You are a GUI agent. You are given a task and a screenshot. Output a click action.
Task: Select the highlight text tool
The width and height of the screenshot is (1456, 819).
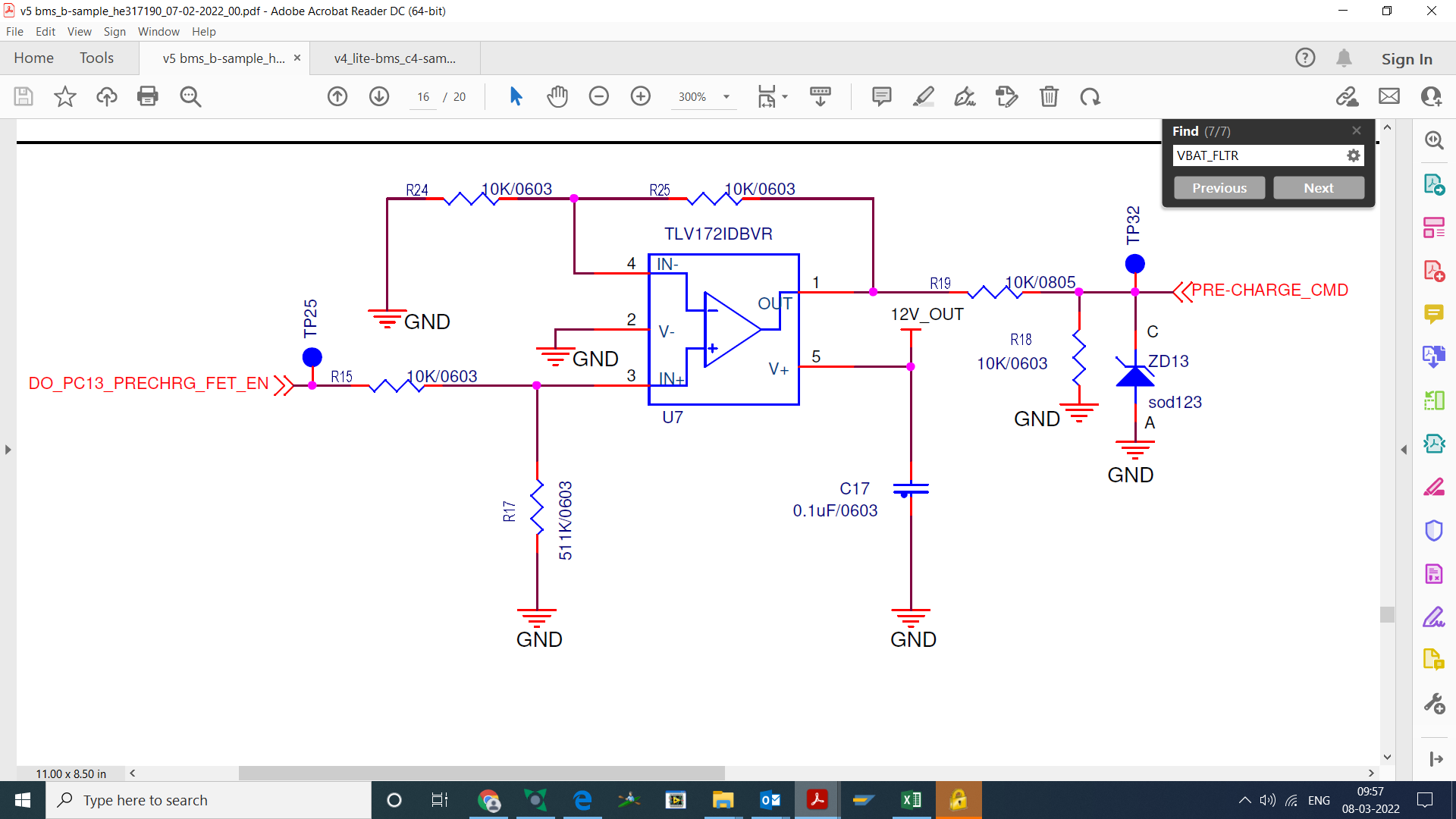point(923,96)
